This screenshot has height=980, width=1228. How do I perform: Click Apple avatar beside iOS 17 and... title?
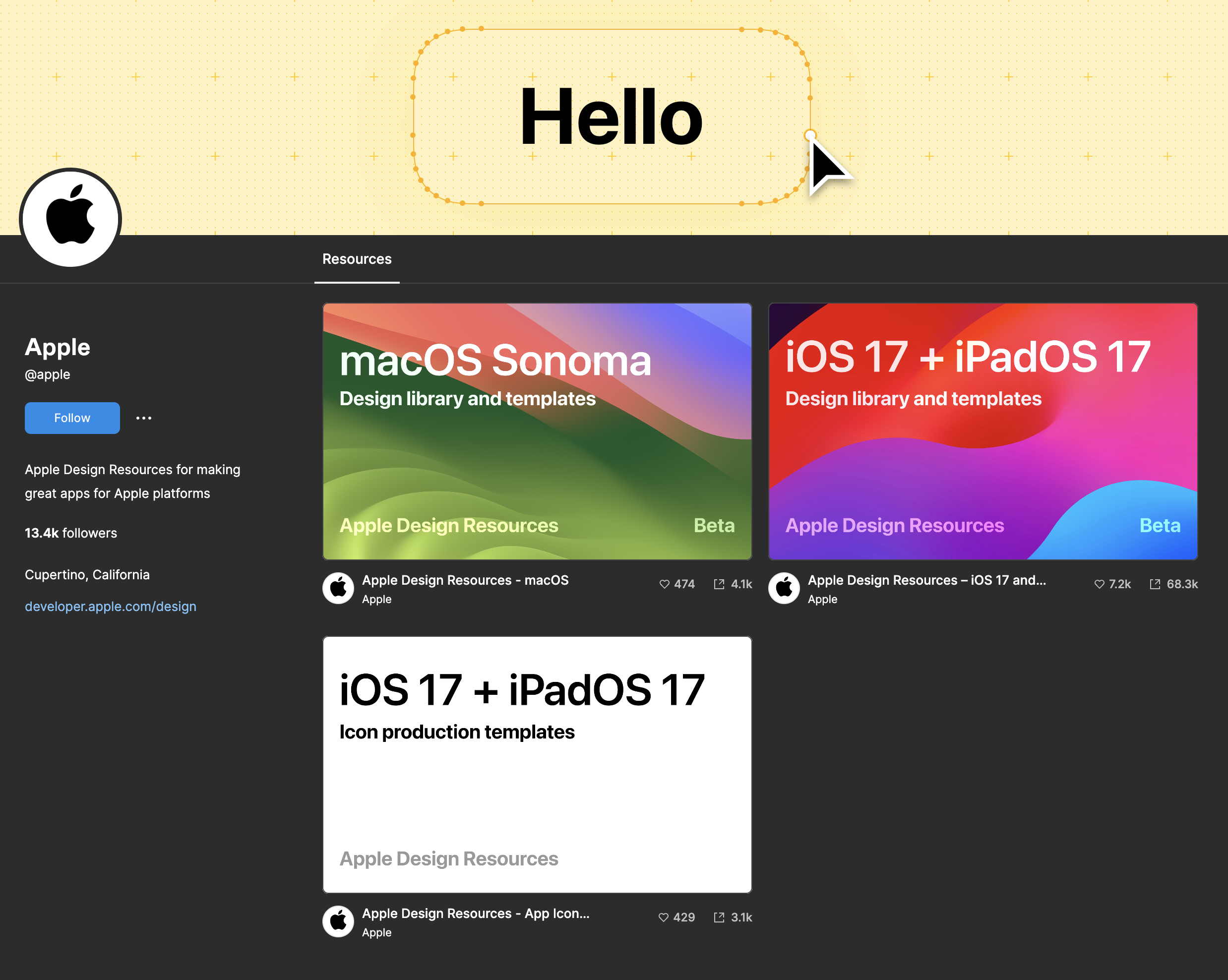point(784,588)
